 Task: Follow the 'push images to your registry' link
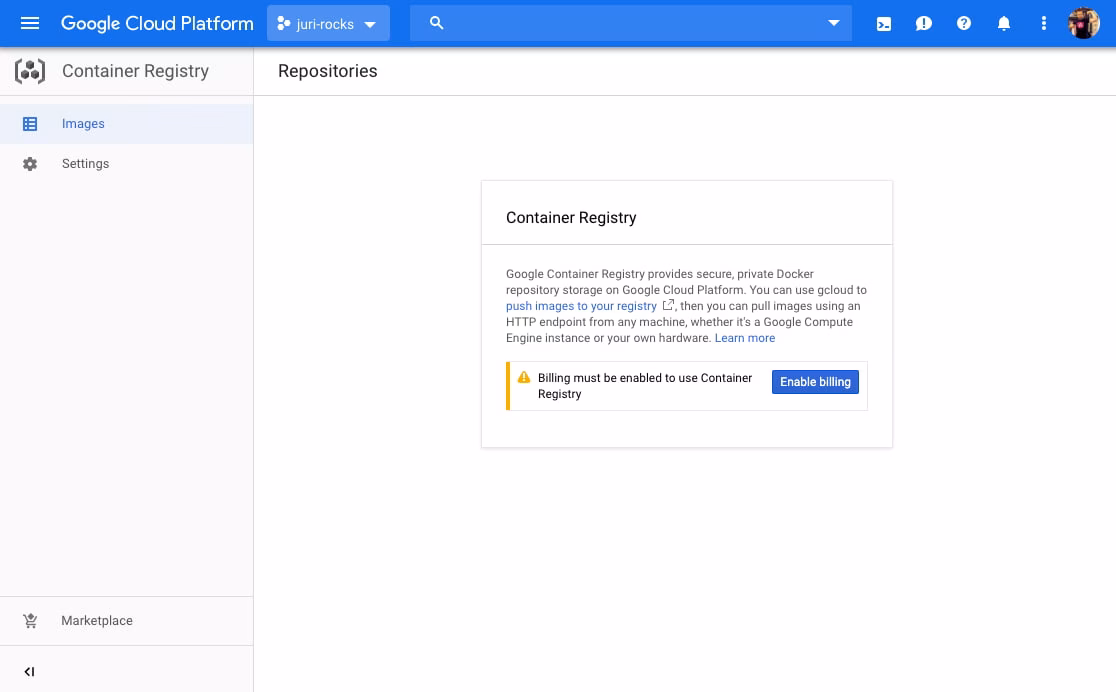click(581, 306)
